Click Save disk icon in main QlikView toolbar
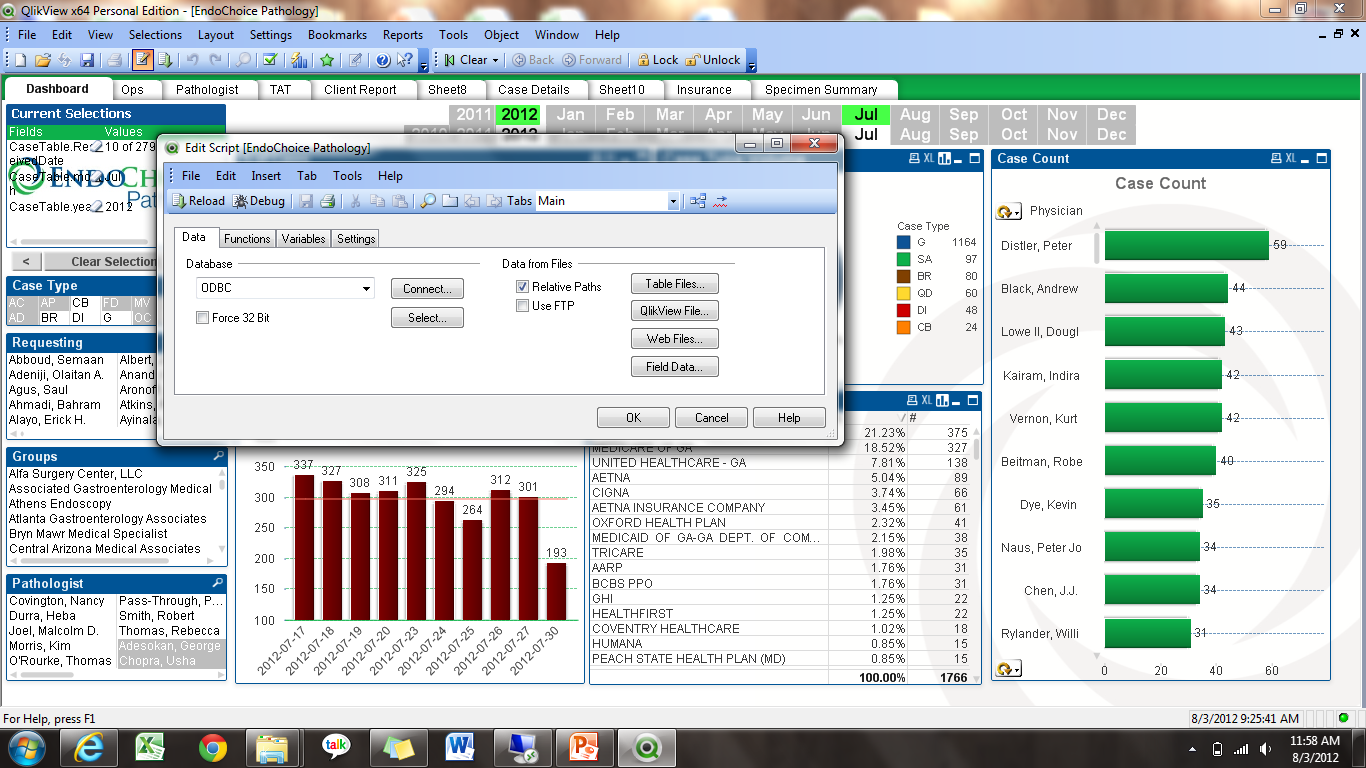Viewport: 1366px width, 768px height. tap(87, 60)
